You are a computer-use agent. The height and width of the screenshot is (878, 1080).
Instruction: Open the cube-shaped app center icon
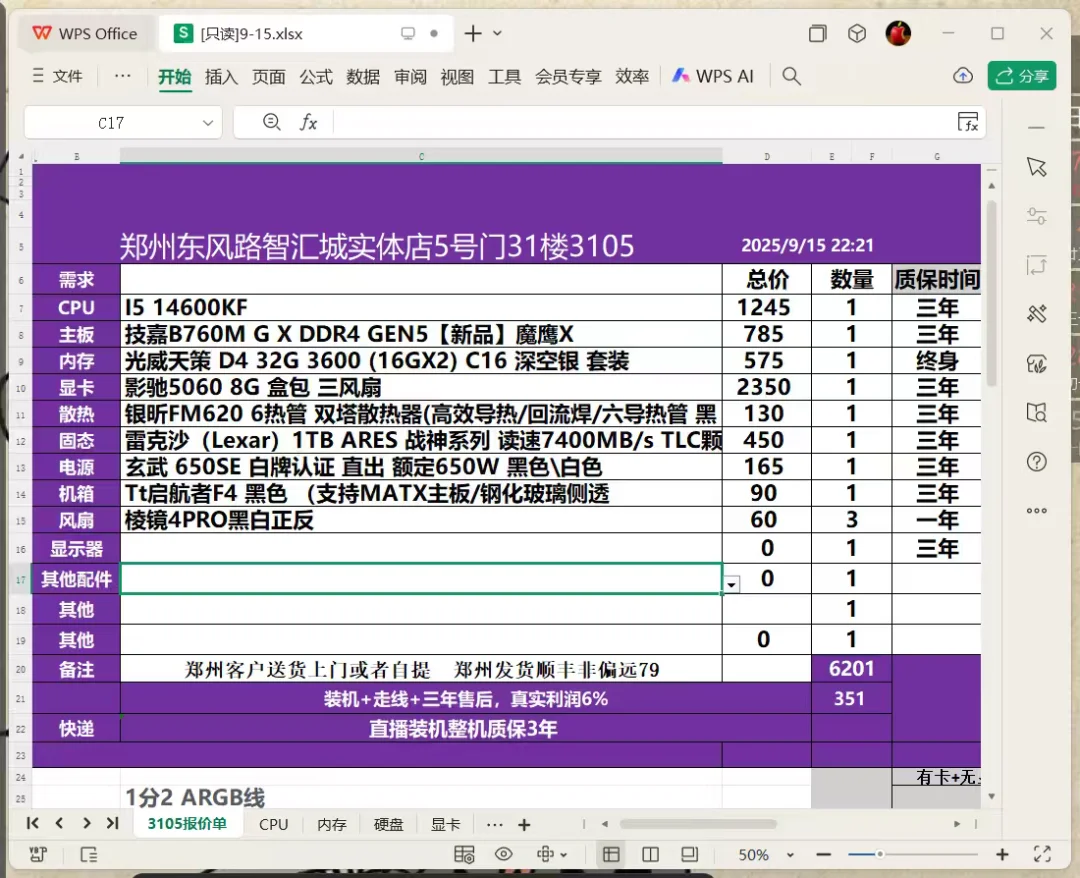(x=857, y=33)
